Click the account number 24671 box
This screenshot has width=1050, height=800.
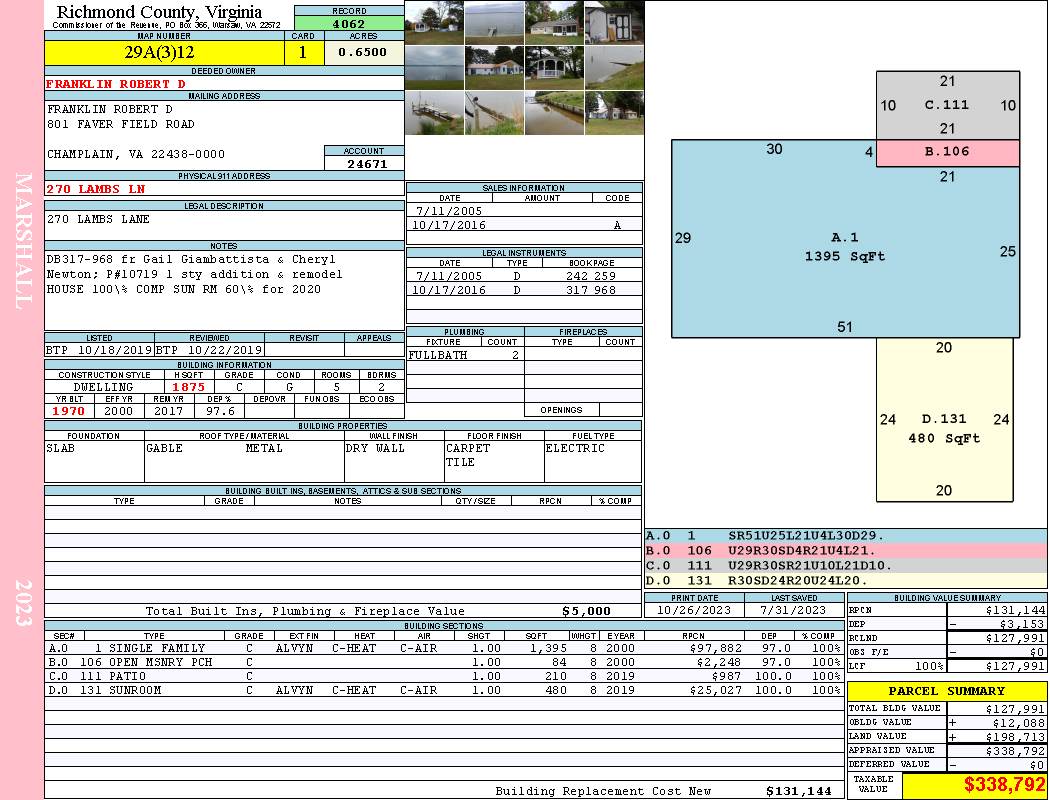tap(364, 164)
